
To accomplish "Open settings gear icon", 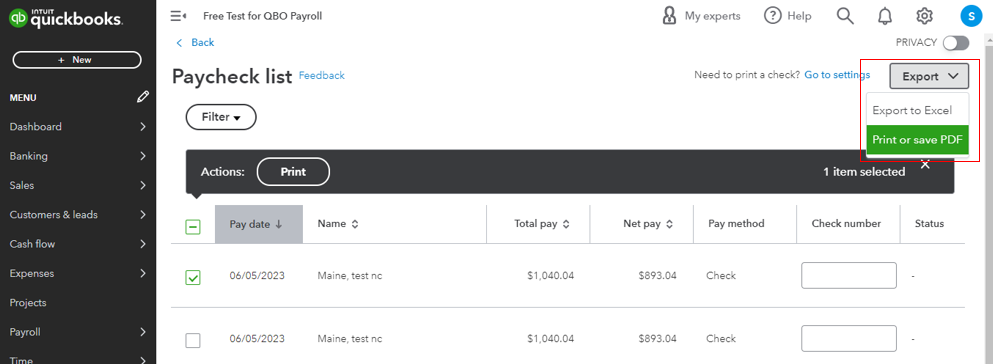I will (925, 16).
